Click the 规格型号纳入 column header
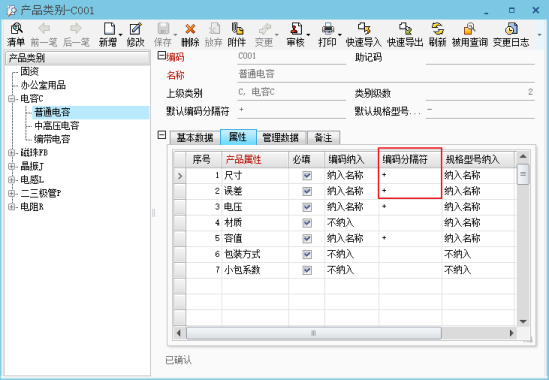This screenshot has width=549, height=380. 478,160
